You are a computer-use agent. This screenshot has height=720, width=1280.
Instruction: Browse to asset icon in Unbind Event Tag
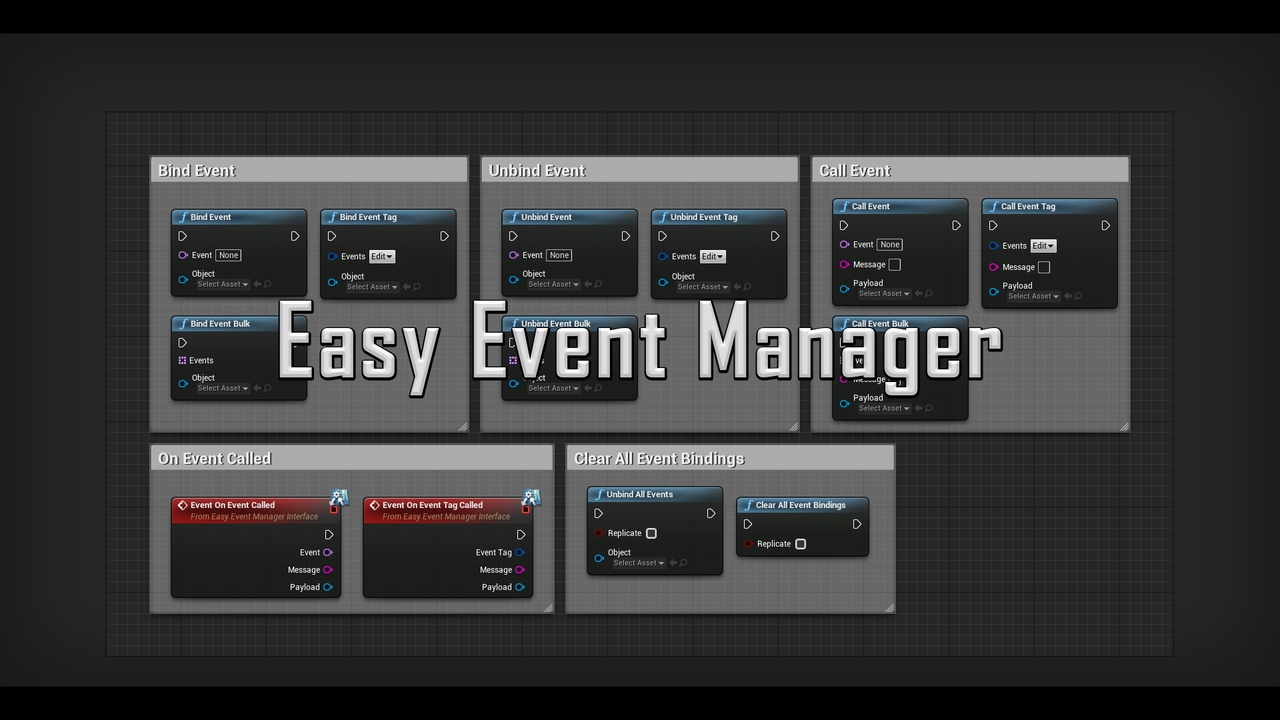click(747, 287)
